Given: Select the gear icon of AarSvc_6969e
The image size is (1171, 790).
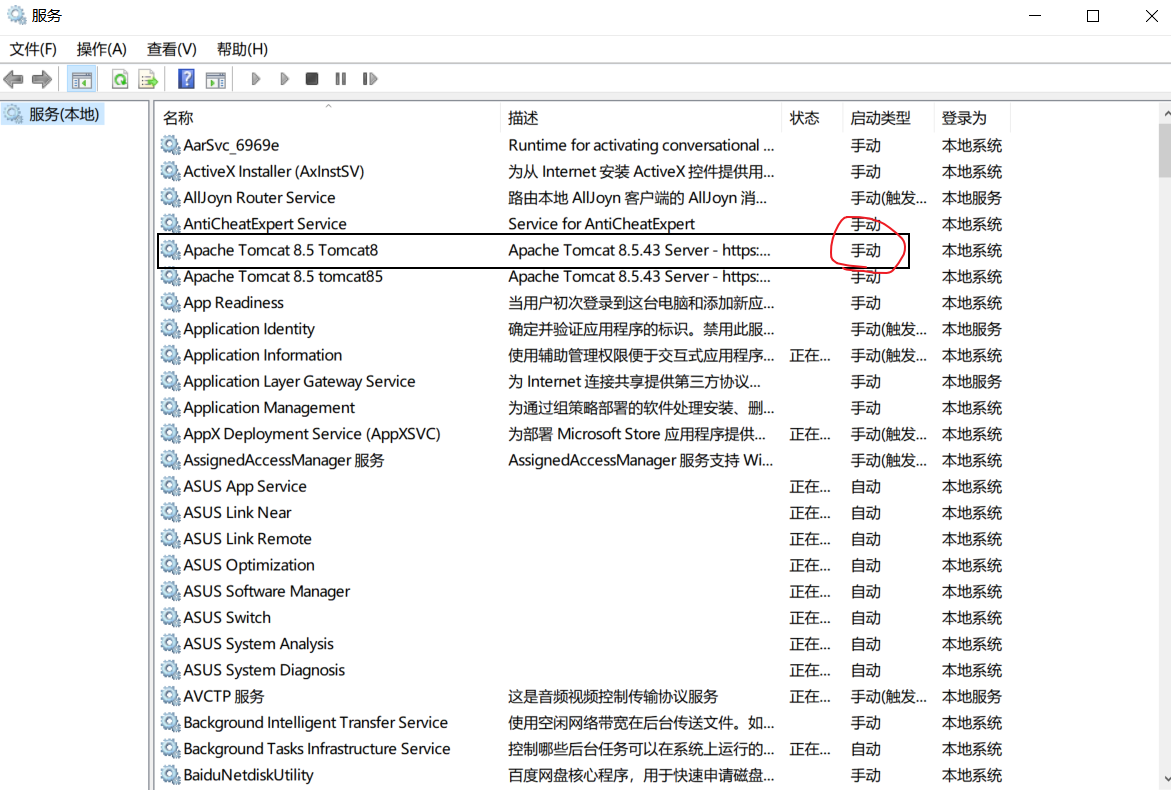Looking at the screenshot, I should coord(170,145).
